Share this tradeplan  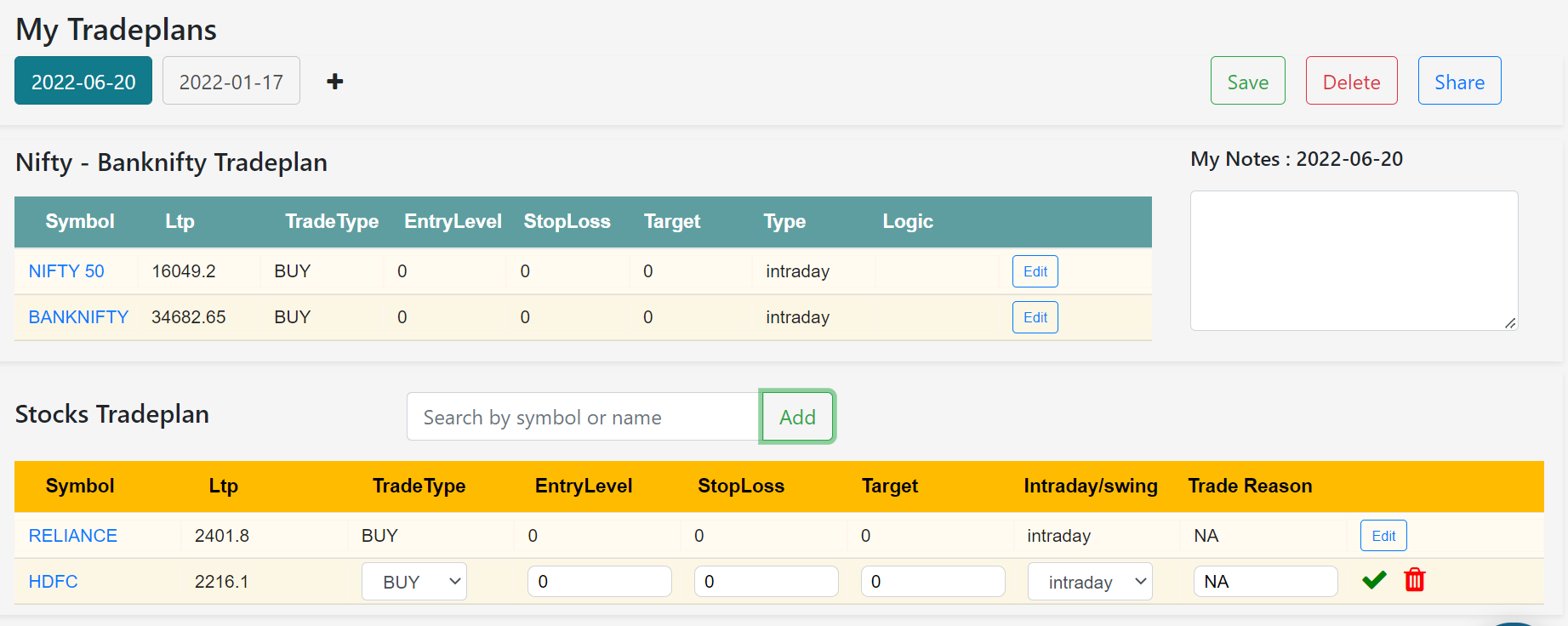[1460, 81]
